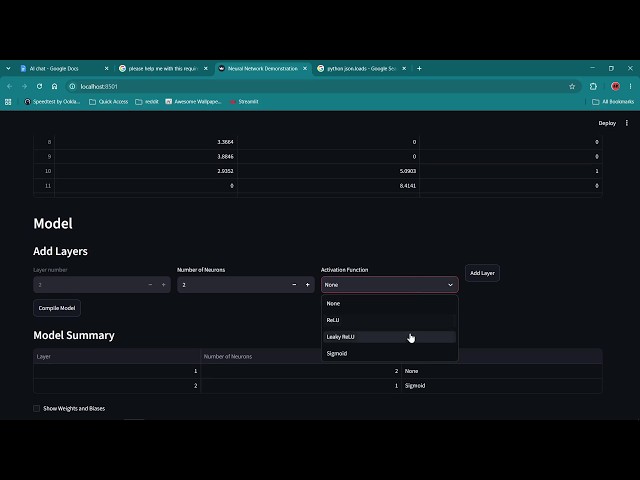640x480 pixels.
Task: Bookmark this page with the star icon
Action: pyautogui.click(x=572, y=87)
